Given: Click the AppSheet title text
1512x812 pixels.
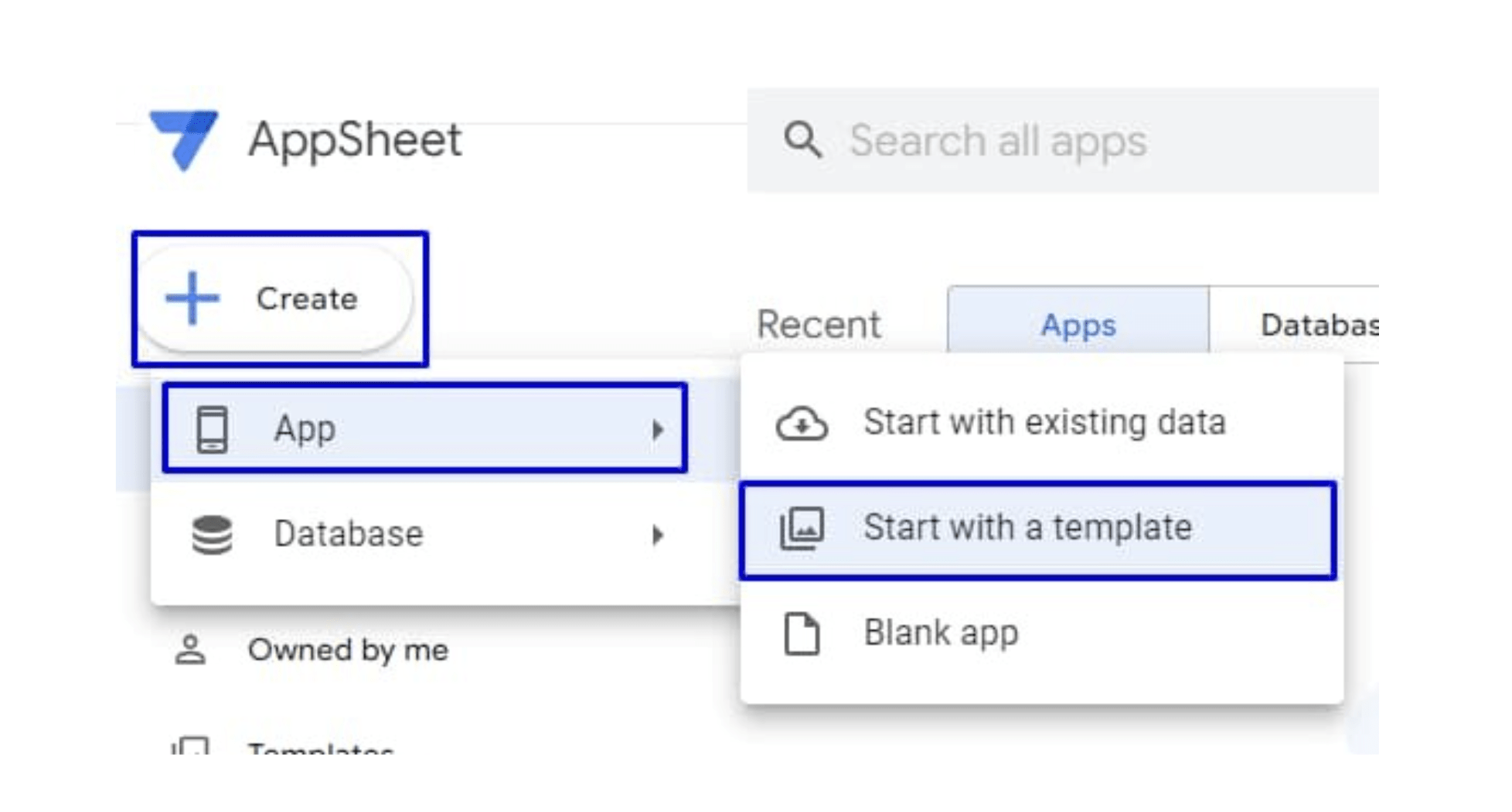Looking at the screenshot, I should (x=355, y=140).
